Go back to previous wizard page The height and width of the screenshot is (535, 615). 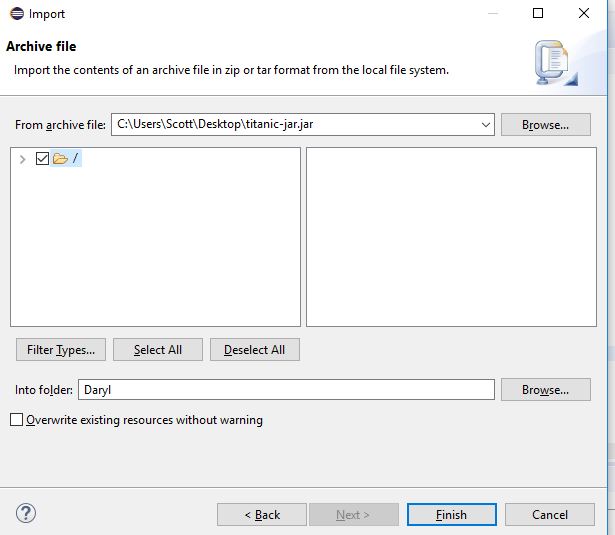262,515
